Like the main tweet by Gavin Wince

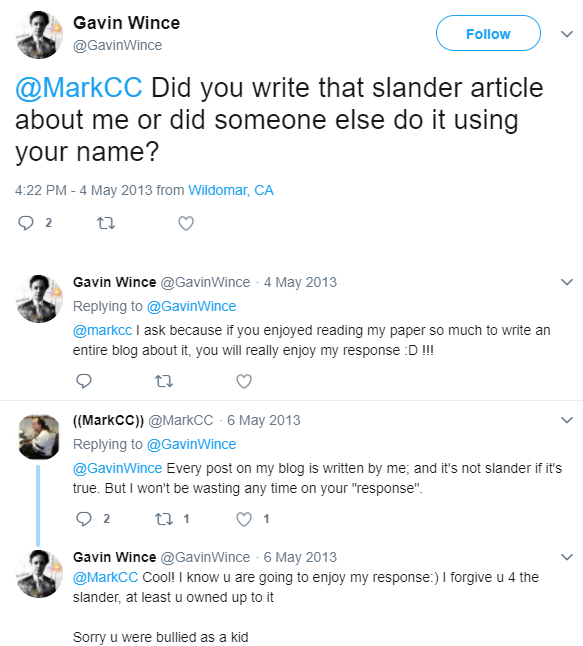(186, 223)
